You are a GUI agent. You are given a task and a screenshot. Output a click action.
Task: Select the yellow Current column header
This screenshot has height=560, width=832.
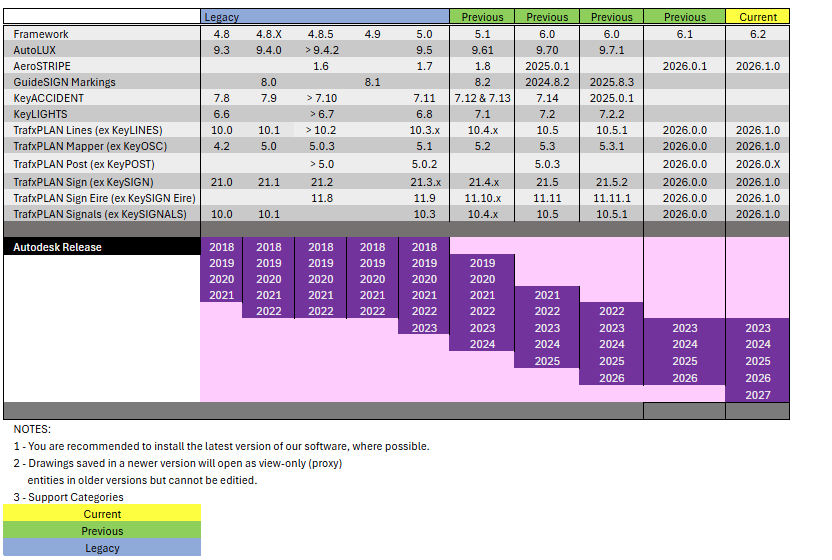757,16
